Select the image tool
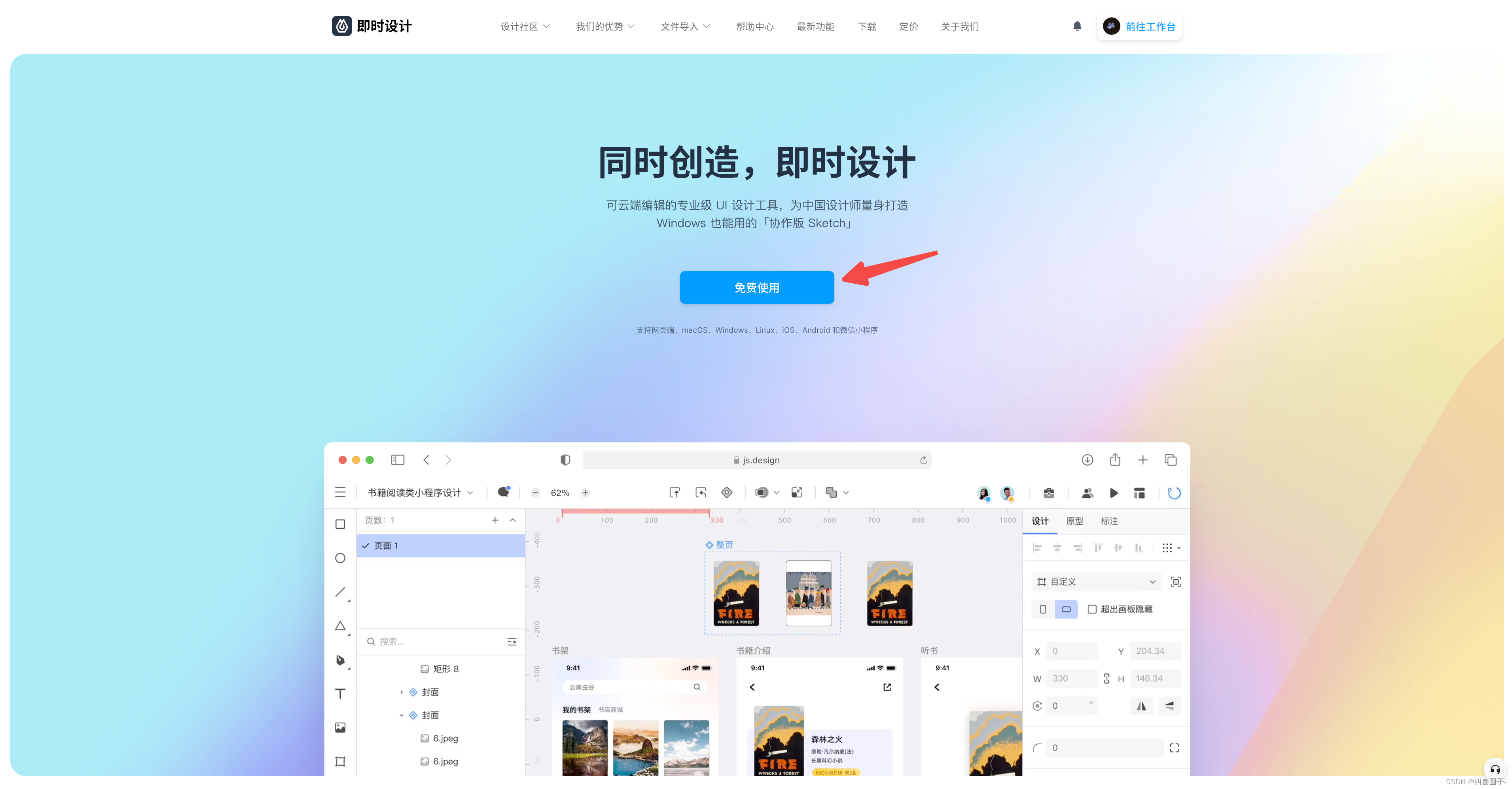The width and height of the screenshot is (1512, 789). coord(340,727)
